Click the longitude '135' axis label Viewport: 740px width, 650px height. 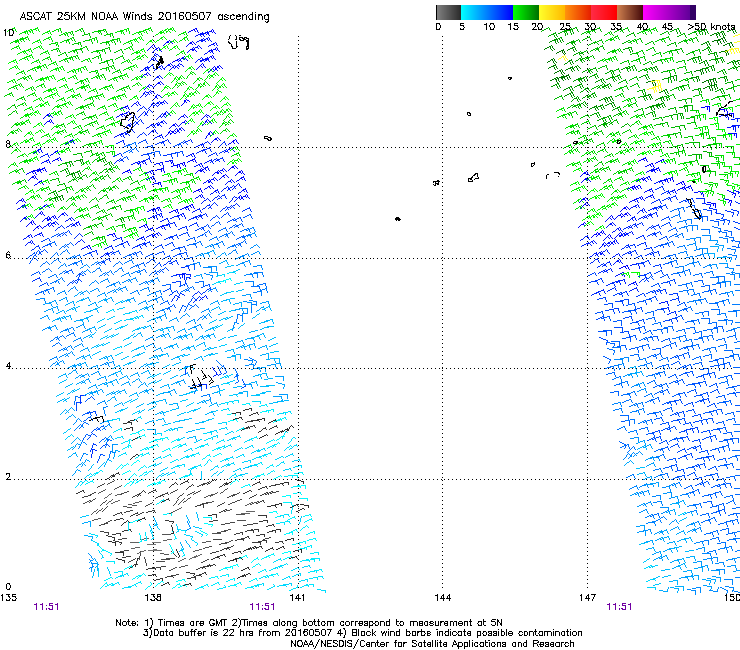point(8,598)
